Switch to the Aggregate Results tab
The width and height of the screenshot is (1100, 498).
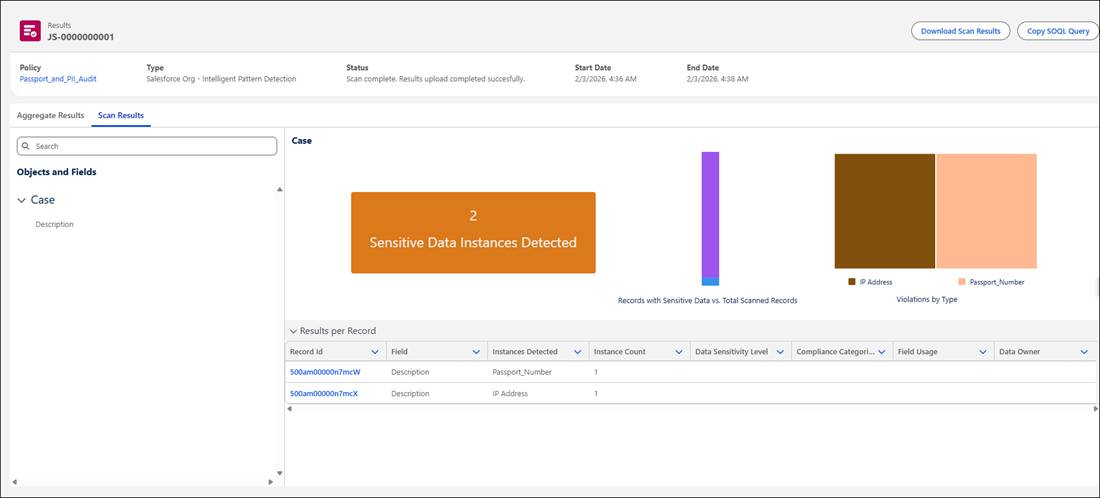pos(51,115)
